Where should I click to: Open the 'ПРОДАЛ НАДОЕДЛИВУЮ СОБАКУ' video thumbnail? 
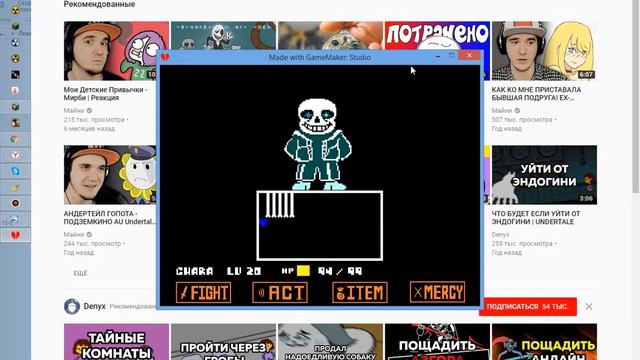pos(330,342)
